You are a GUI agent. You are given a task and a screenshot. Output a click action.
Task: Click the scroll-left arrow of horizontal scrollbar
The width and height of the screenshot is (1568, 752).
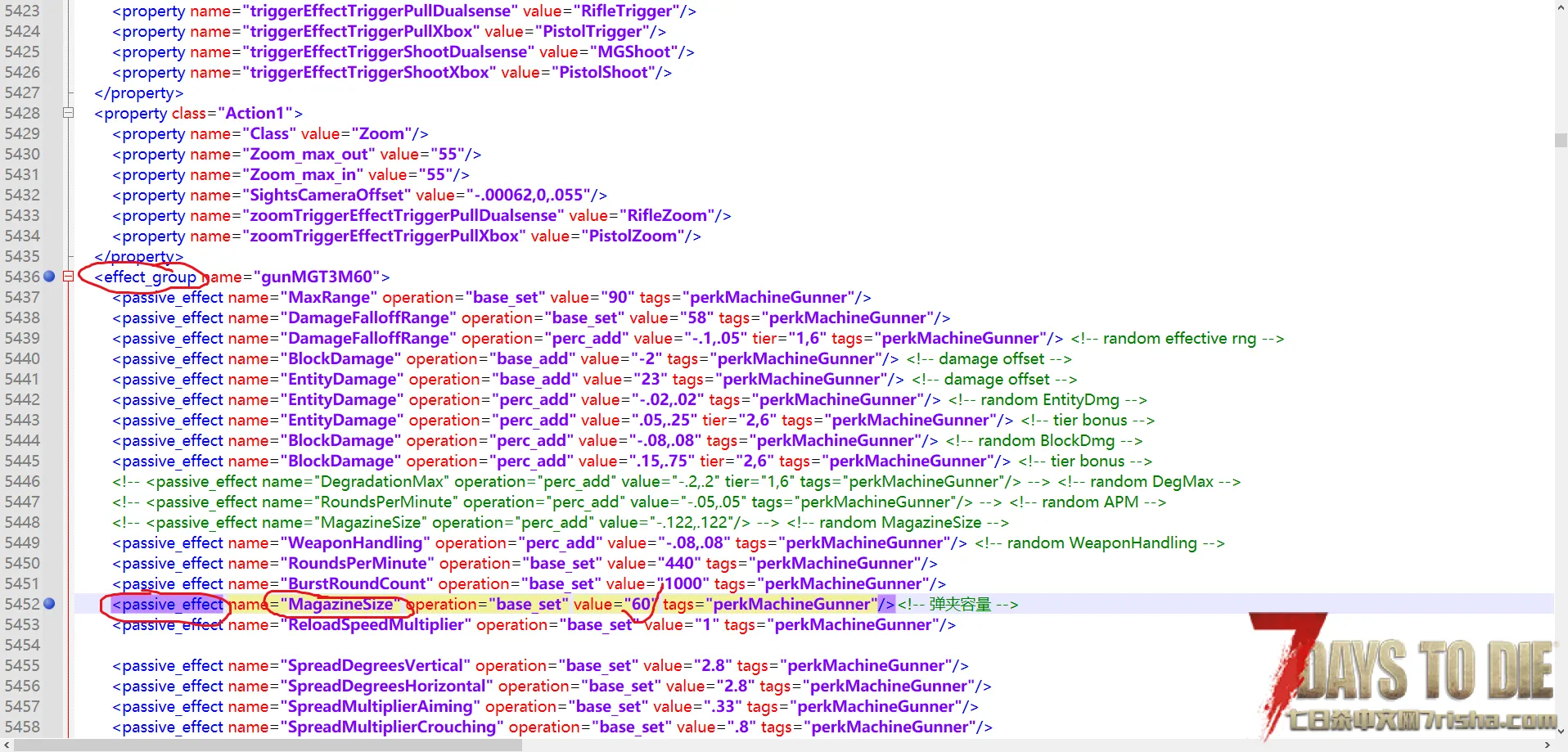pyautogui.click(x=7, y=745)
